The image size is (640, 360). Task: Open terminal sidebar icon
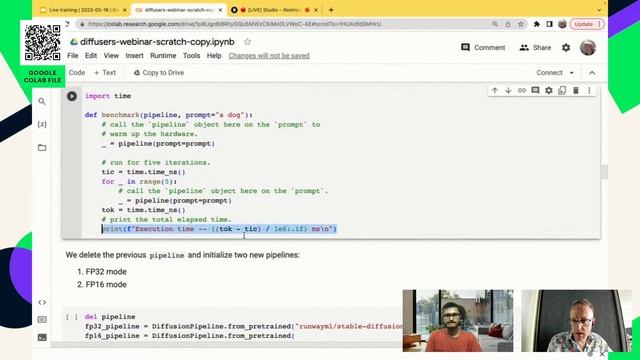click(42, 337)
